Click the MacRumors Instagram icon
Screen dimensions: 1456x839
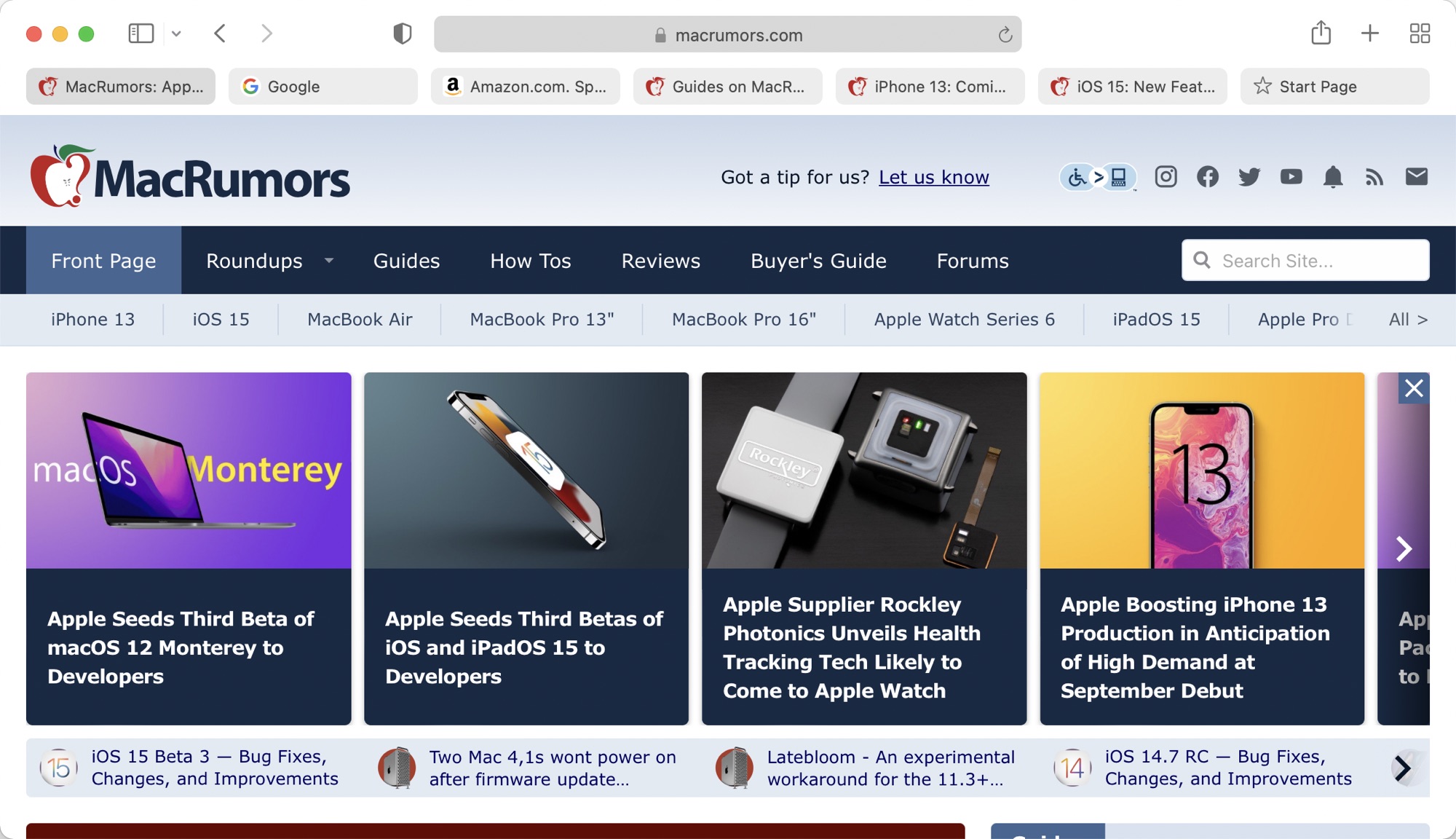click(1166, 178)
